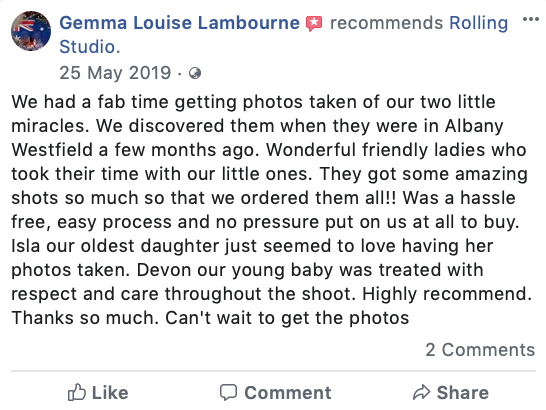Click the thumbs-up Like icon
The height and width of the screenshot is (410, 546).
click(77, 393)
